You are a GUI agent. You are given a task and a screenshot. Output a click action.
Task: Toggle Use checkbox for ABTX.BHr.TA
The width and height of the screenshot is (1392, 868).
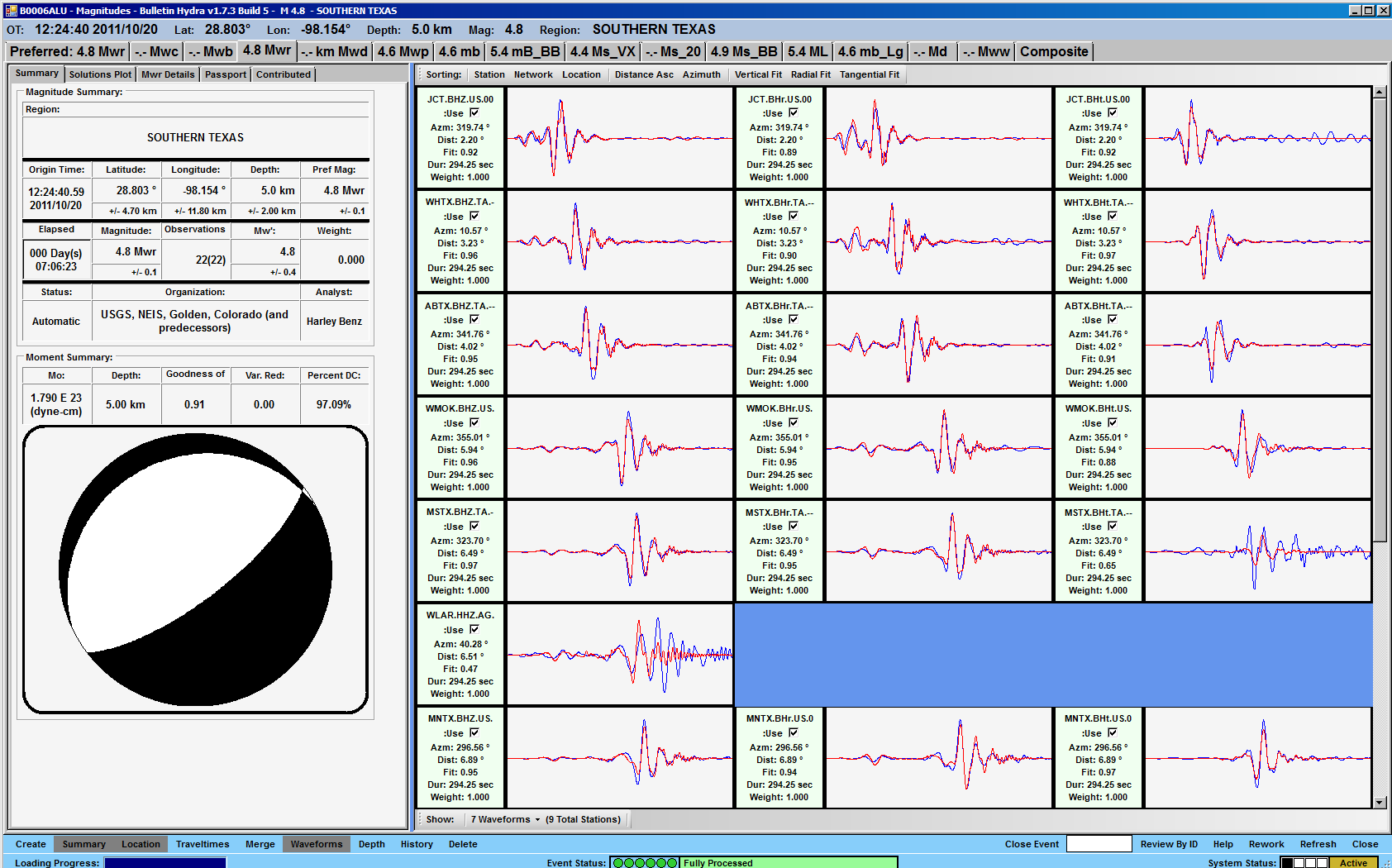pyautogui.click(x=794, y=319)
